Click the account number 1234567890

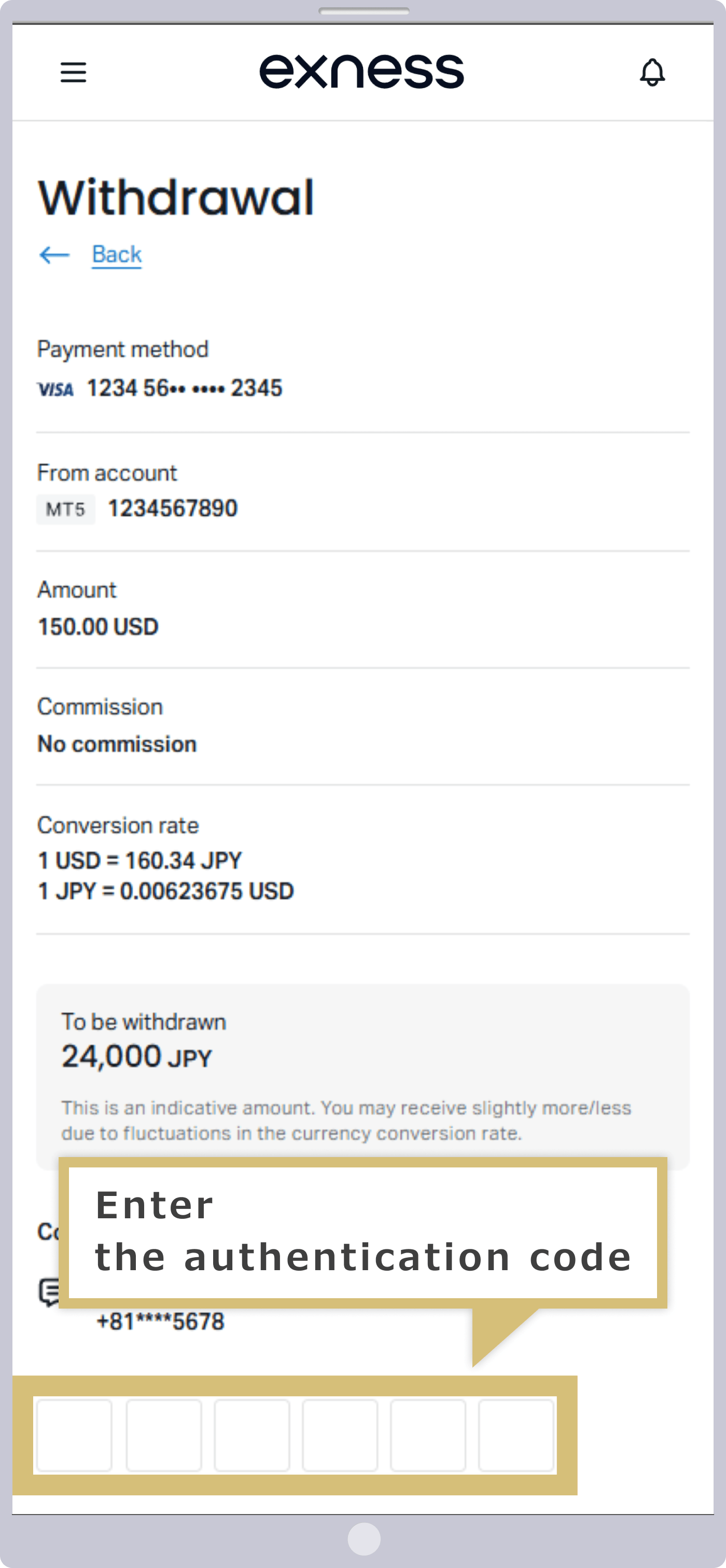tap(173, 508)
